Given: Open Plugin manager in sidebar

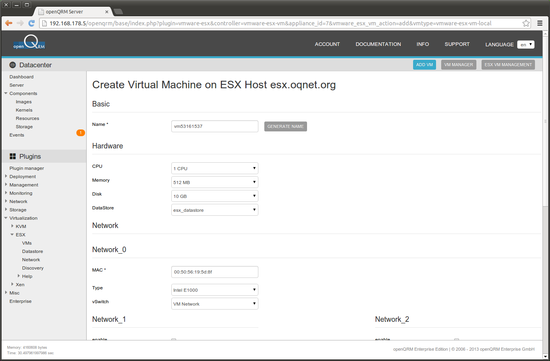Looking at the screenshot, I should point(27,168).
